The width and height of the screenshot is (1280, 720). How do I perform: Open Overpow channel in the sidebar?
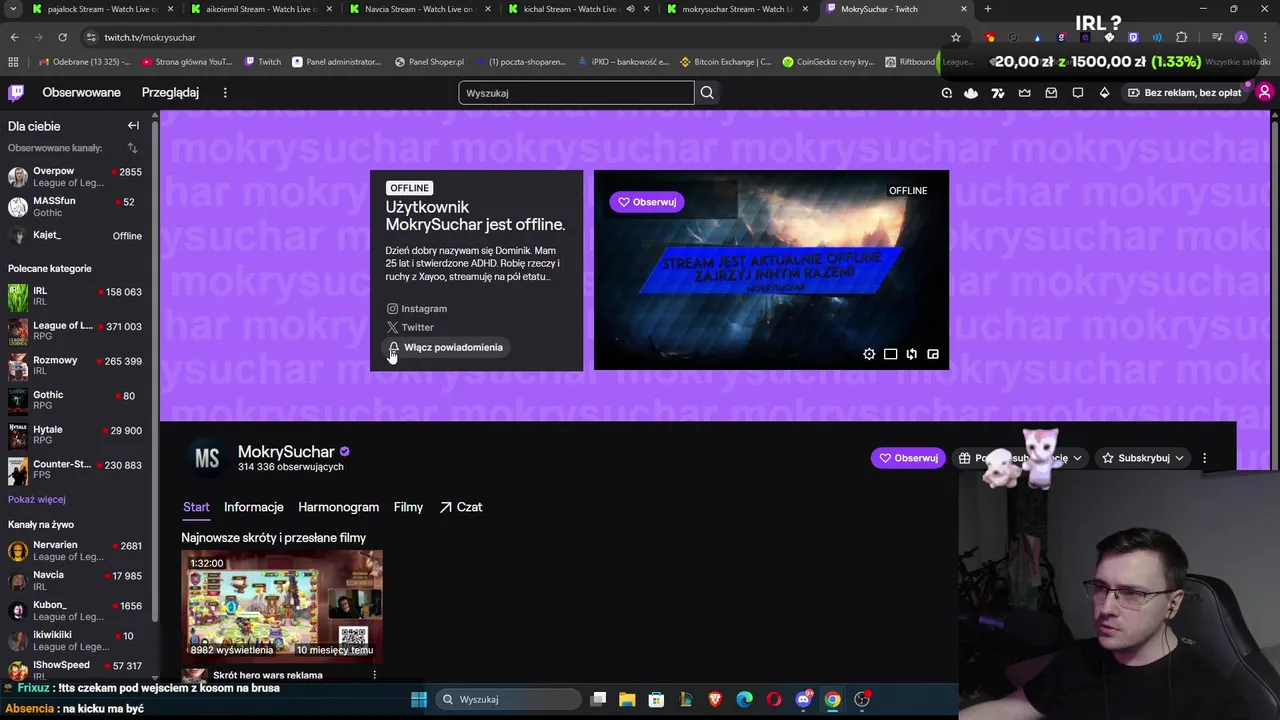(x=76, y=177)
